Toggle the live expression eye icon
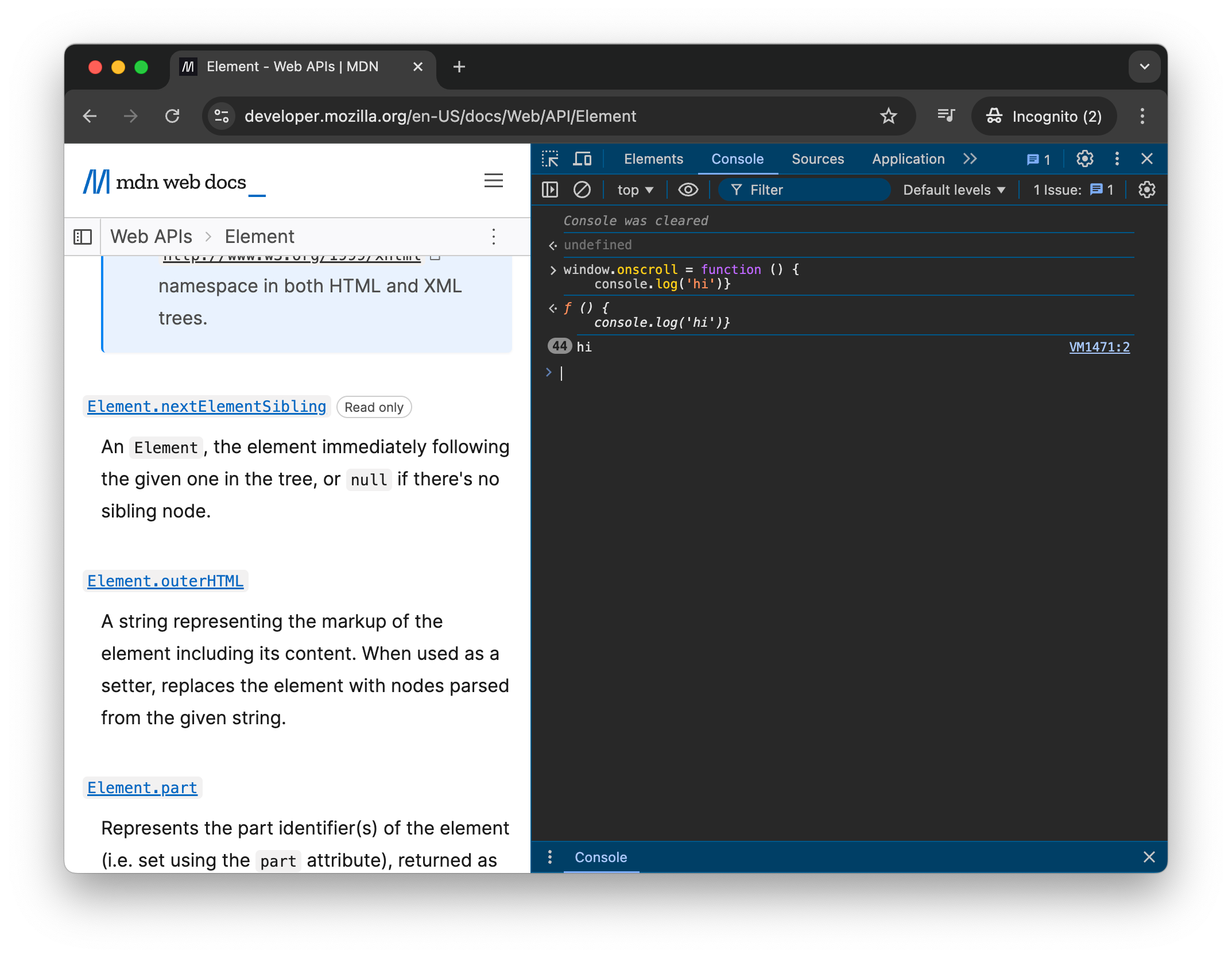The width and height of the screenshot is (1232, 958). tap(688, 190)
